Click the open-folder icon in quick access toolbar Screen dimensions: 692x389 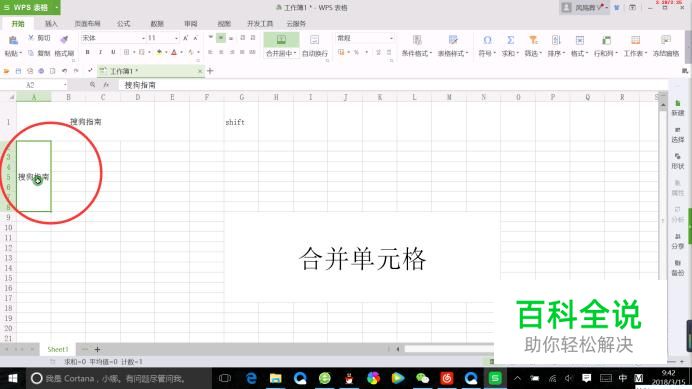(x=6, y=71)
